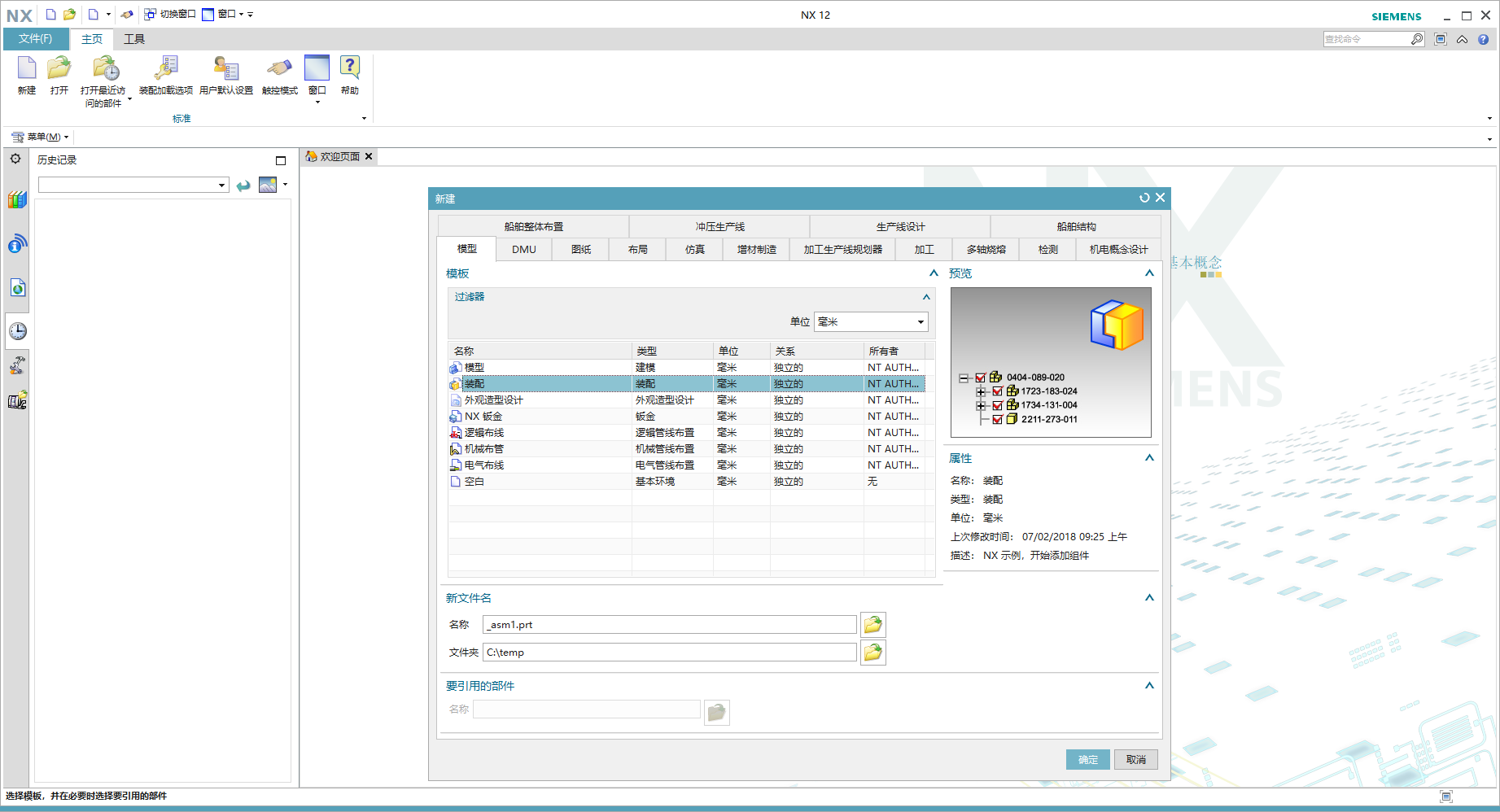This screenshot has width=1500, height=812.
Task: Click reset icon in 新建 dialog title bar
Action: [1144, 198]
